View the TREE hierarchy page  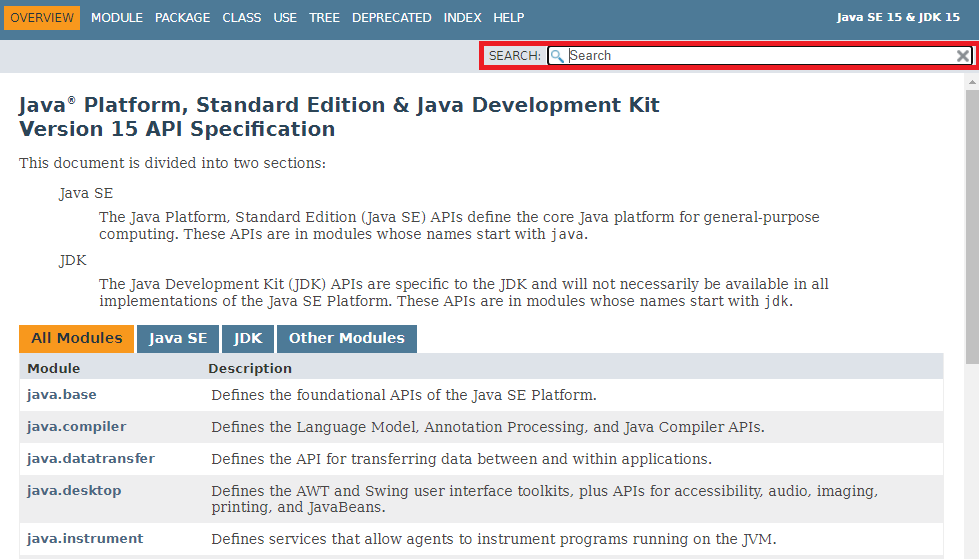click(x=324, y=17)
